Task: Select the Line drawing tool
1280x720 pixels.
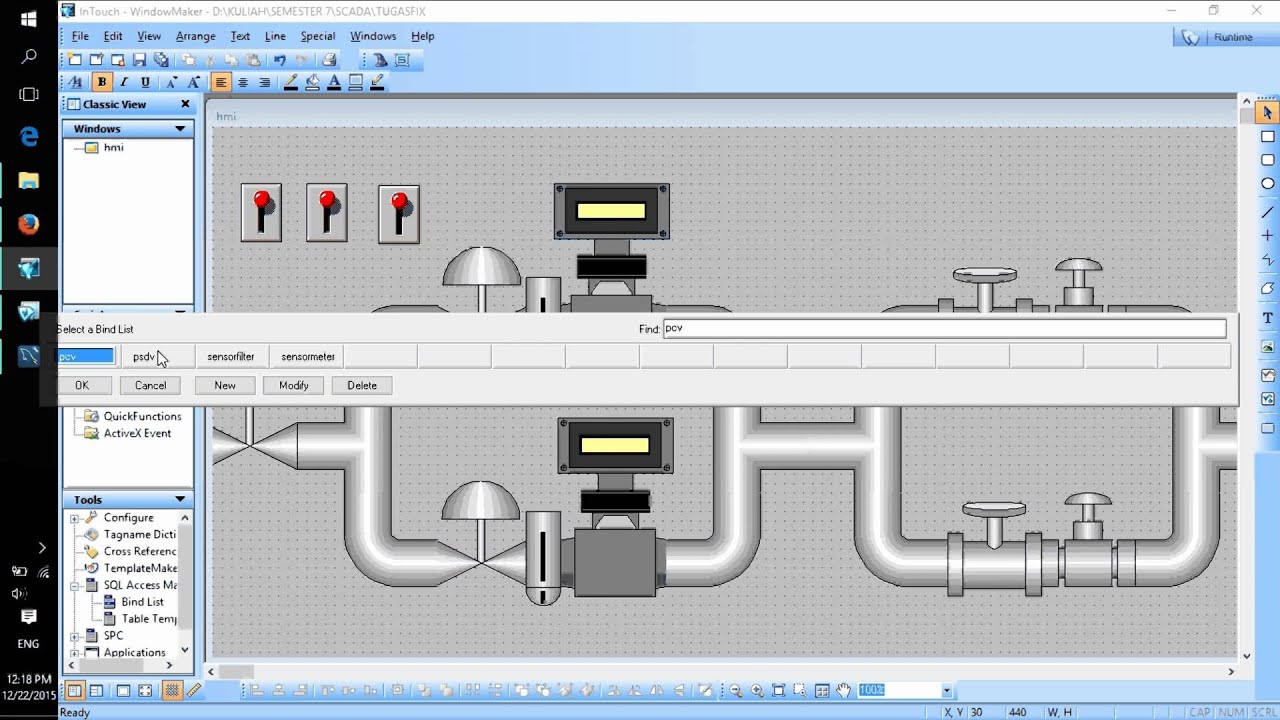Action: point(1268,212)
